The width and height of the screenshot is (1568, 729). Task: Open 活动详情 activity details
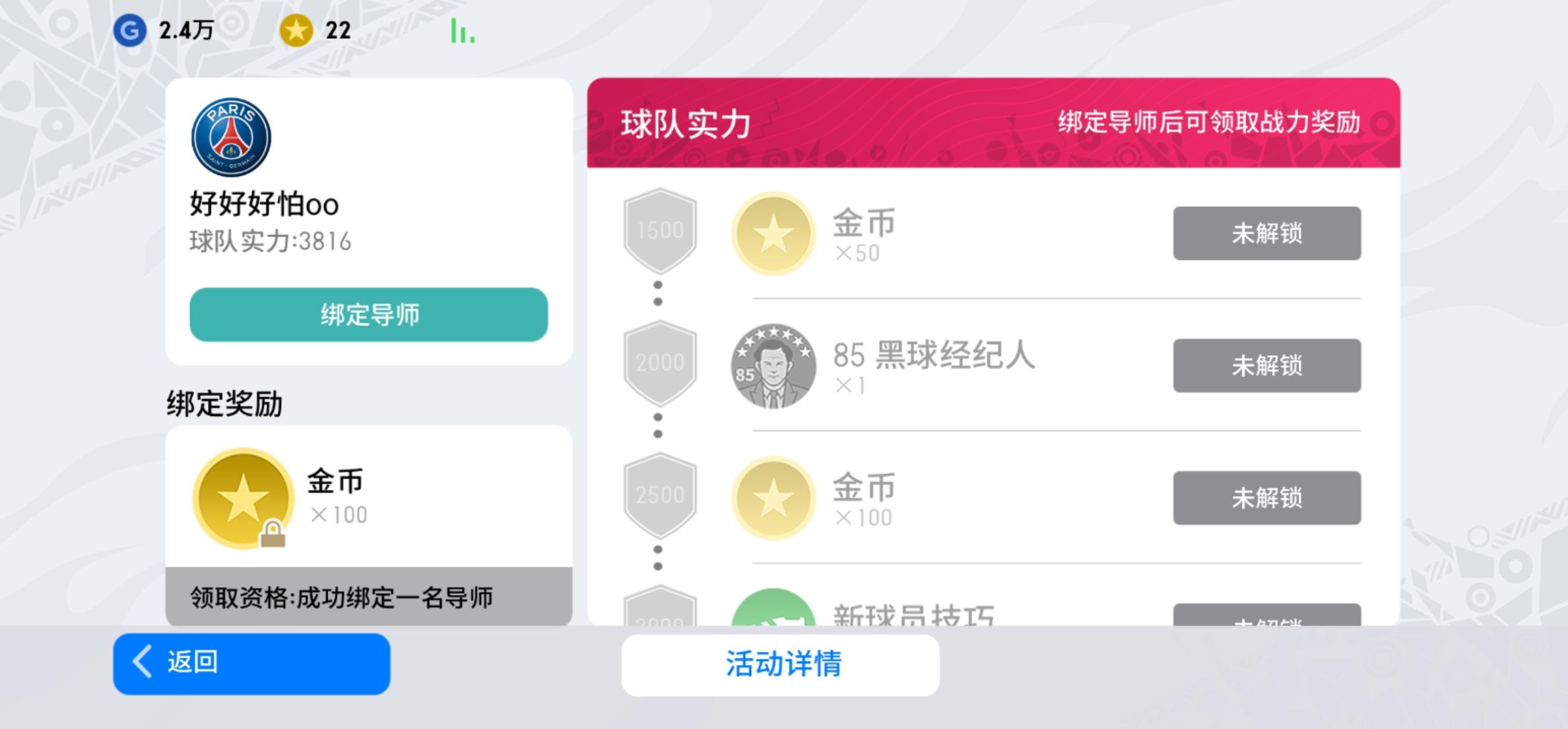click(781, 664)
